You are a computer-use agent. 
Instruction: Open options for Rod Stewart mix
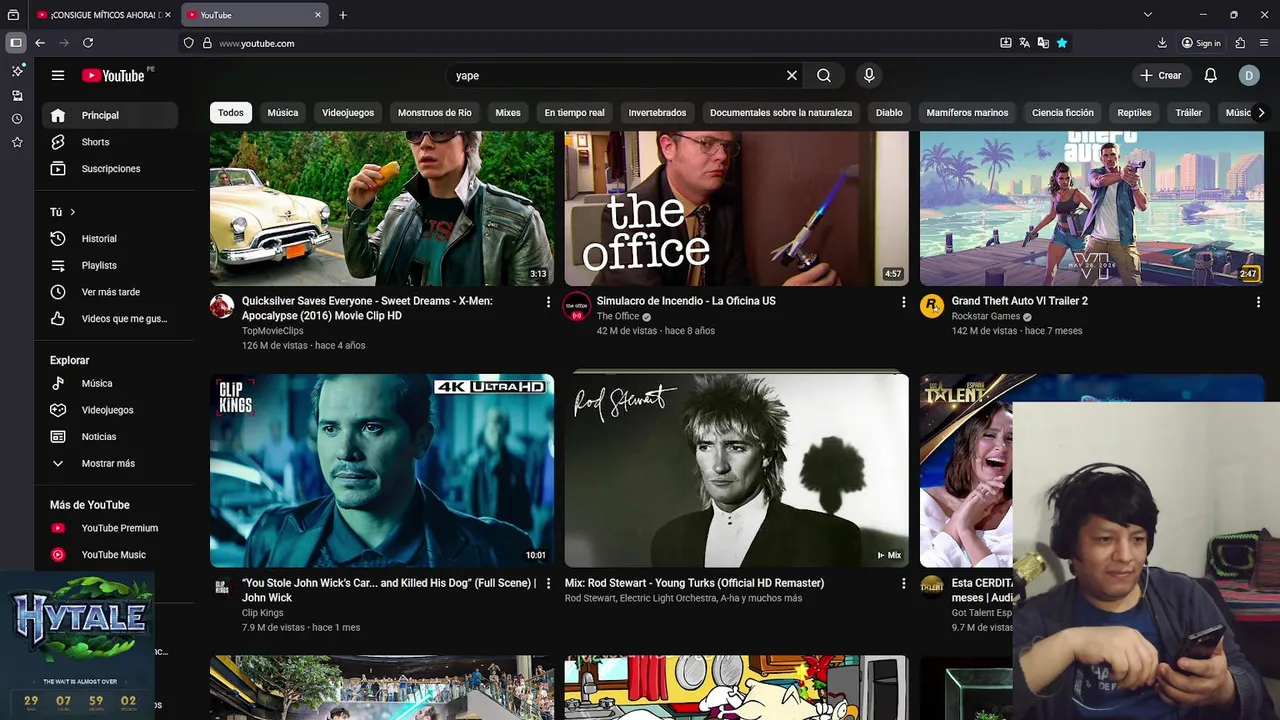pyautogui.click(x=903, y=584)
